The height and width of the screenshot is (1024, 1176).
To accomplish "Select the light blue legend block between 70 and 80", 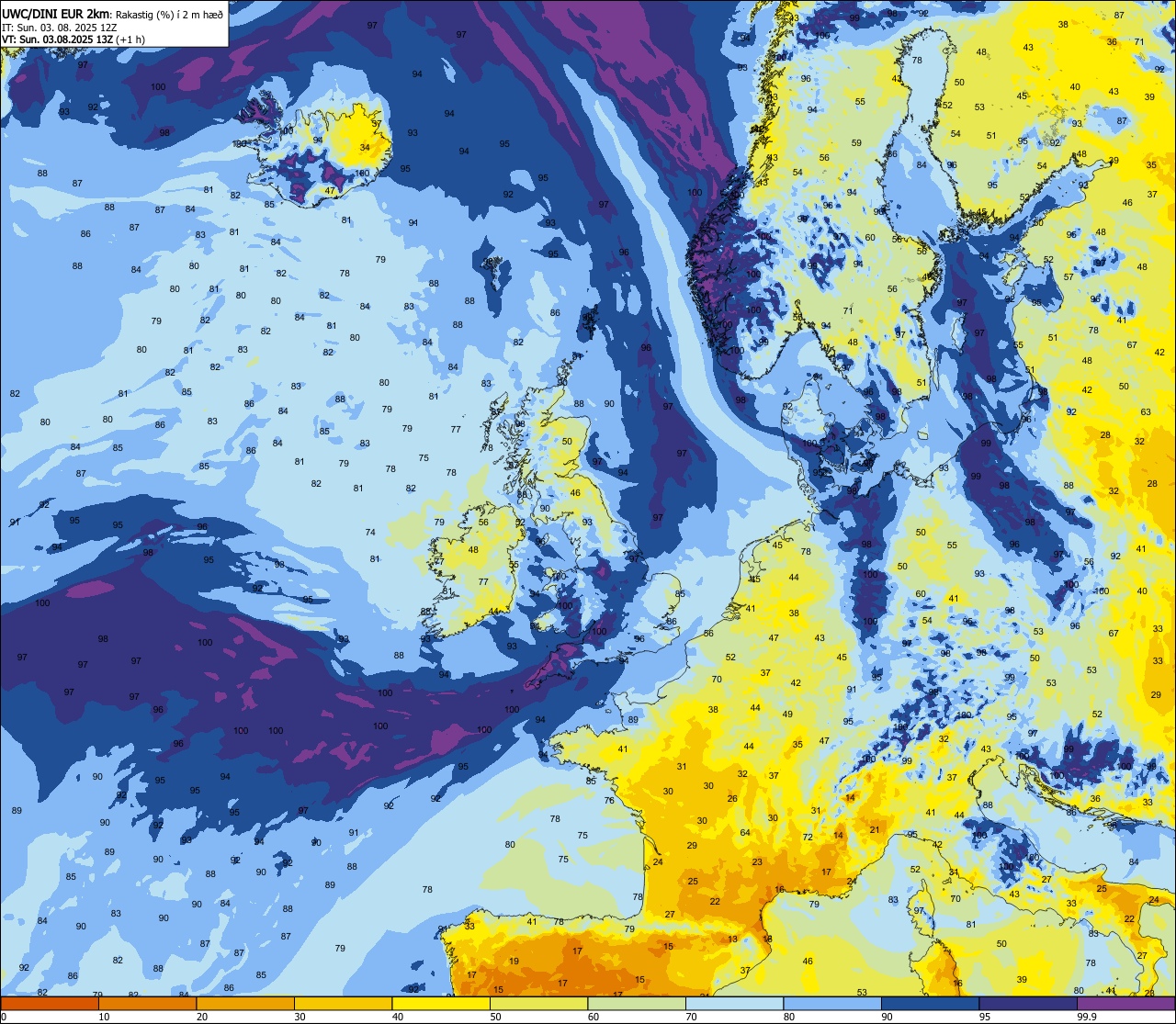I will pos(734,1004).
